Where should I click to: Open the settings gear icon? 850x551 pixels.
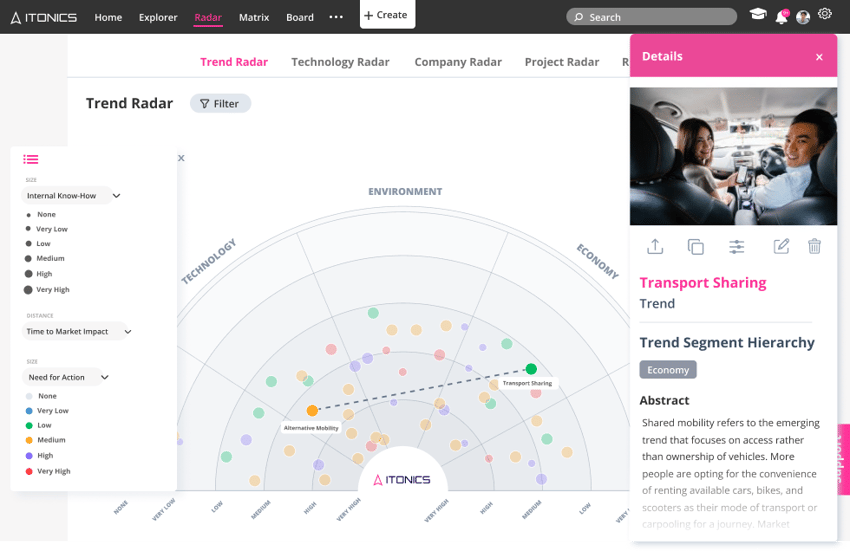(825, 15)
